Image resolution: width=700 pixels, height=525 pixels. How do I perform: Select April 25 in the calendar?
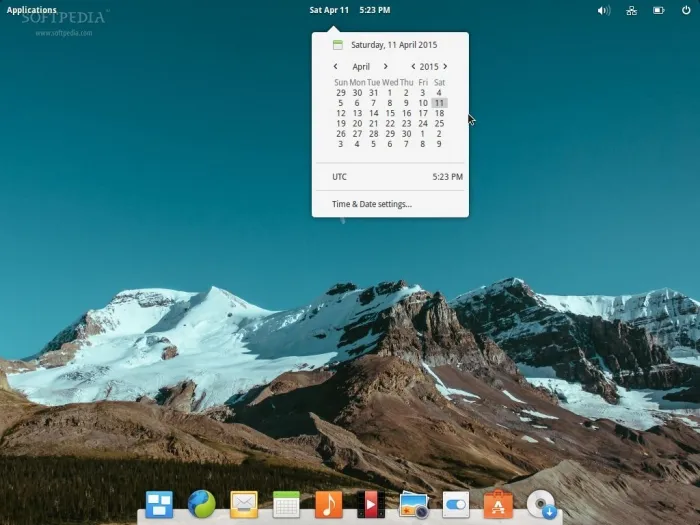[439, 123]
